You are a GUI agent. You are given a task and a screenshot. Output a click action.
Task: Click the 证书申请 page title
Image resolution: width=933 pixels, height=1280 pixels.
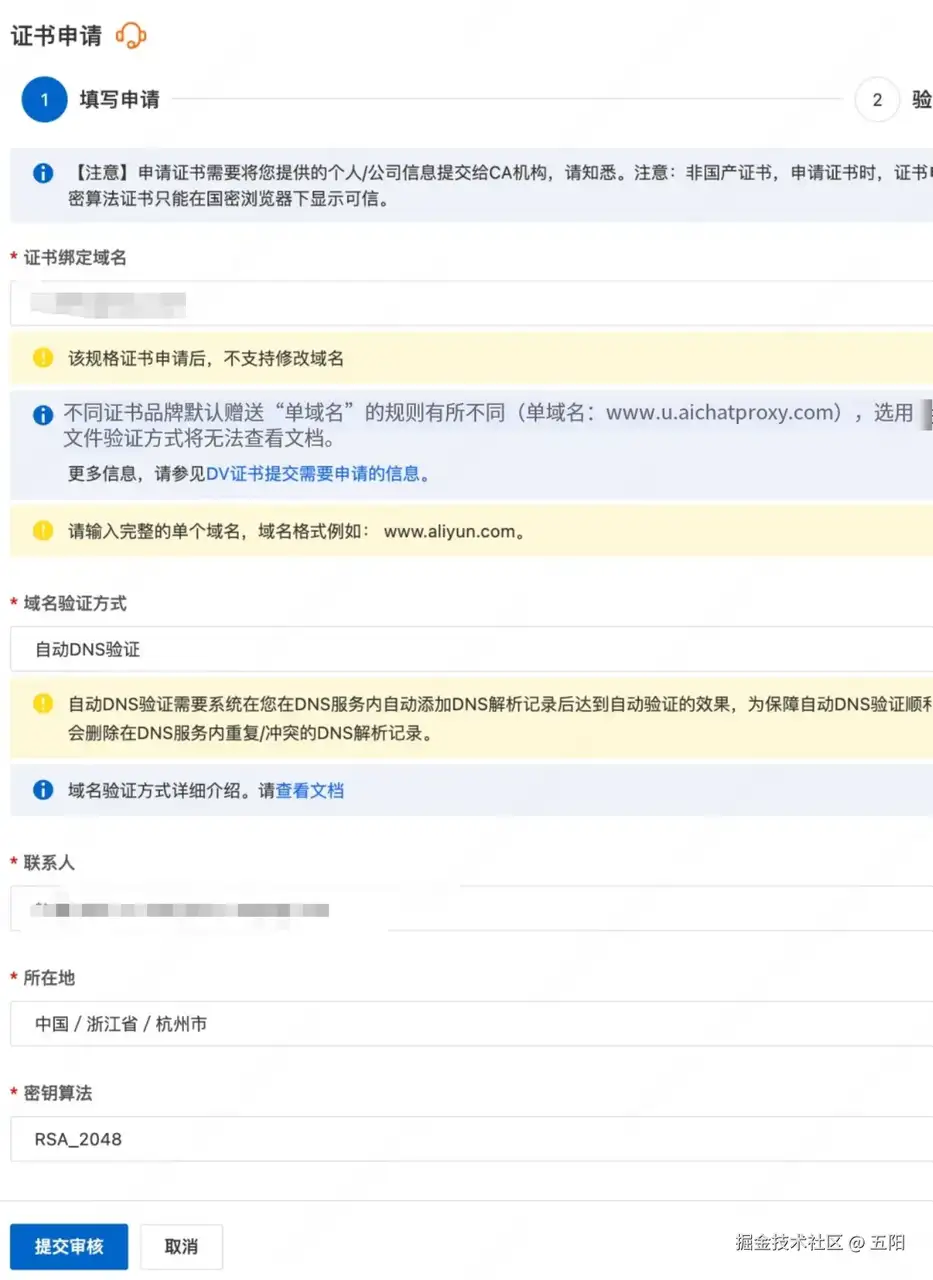[x=57, y=36]
